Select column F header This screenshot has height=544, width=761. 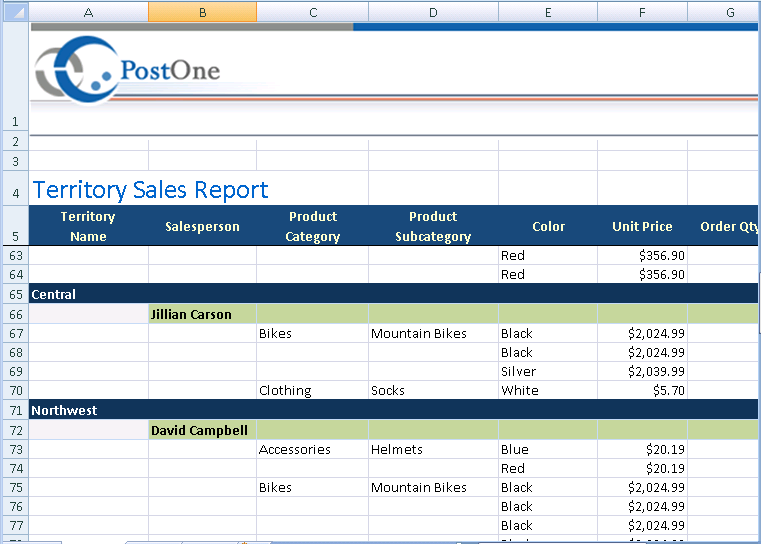coord(642,12)
